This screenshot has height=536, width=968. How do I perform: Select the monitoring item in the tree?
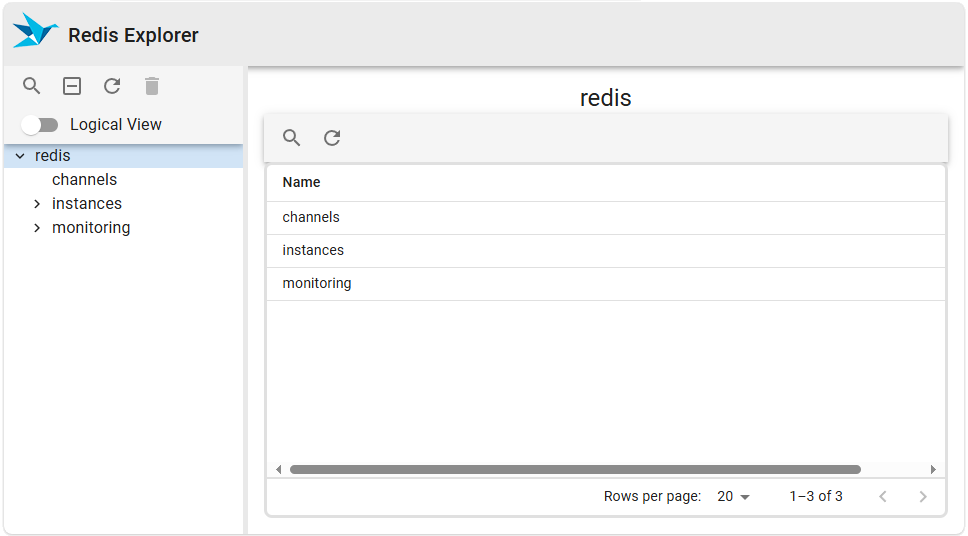tap(91, 228)
